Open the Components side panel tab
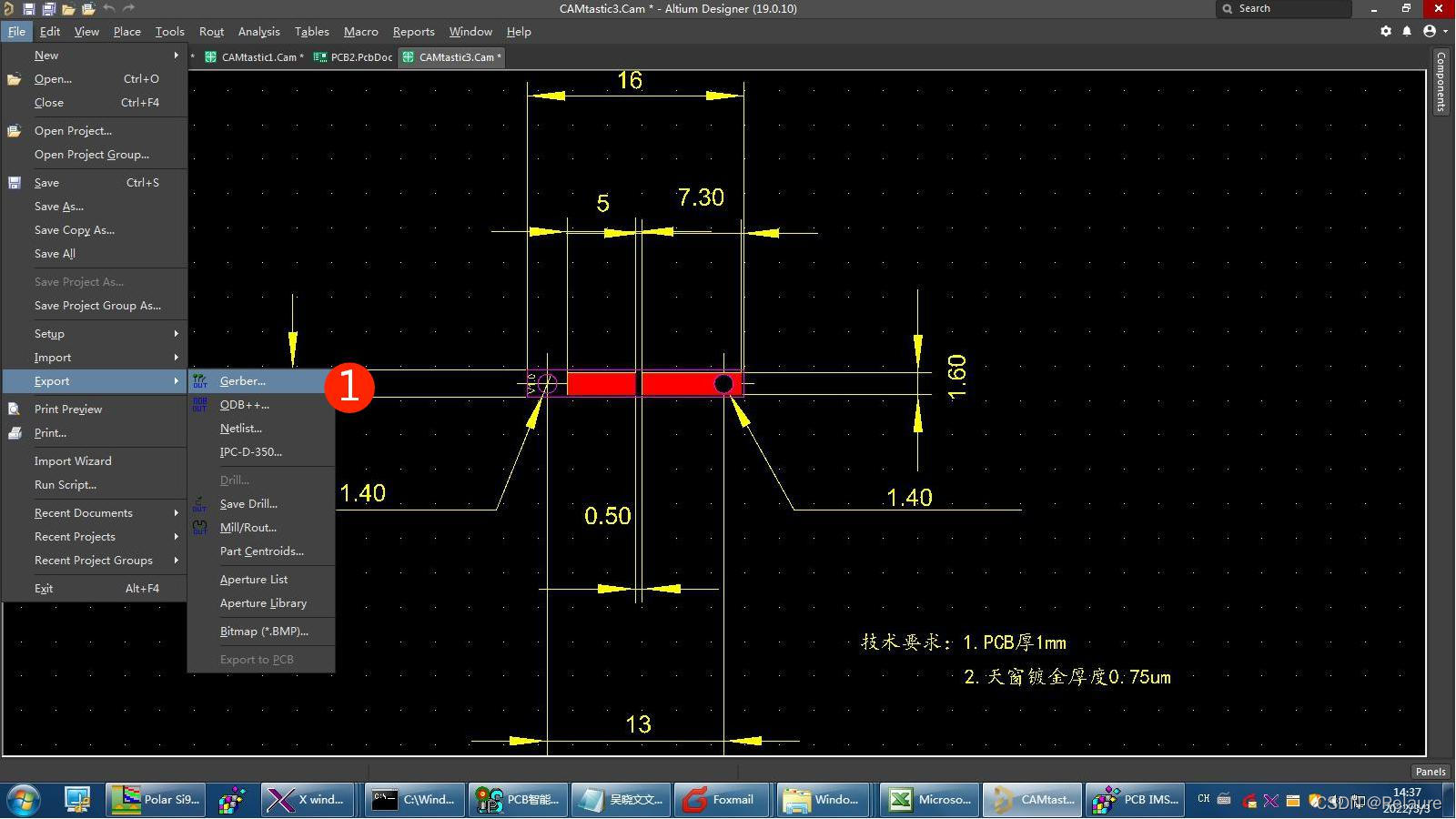The height and width of the screenshot is (819, 1456). tap(1441, 82)
